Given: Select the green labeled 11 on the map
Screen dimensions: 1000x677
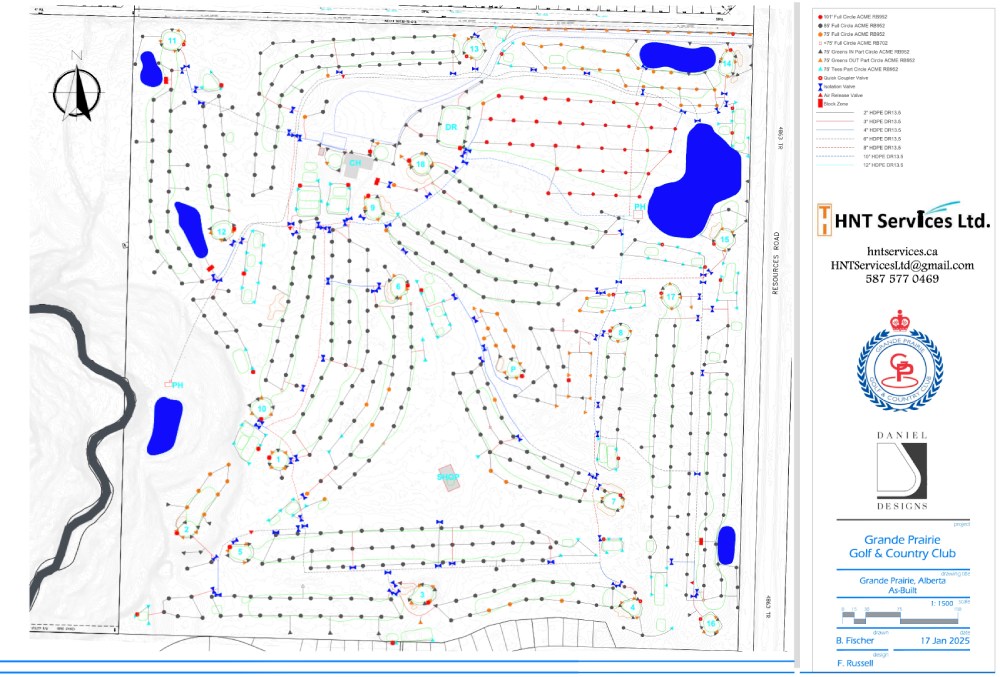Looking at the screenshot, I should point(172,41).
